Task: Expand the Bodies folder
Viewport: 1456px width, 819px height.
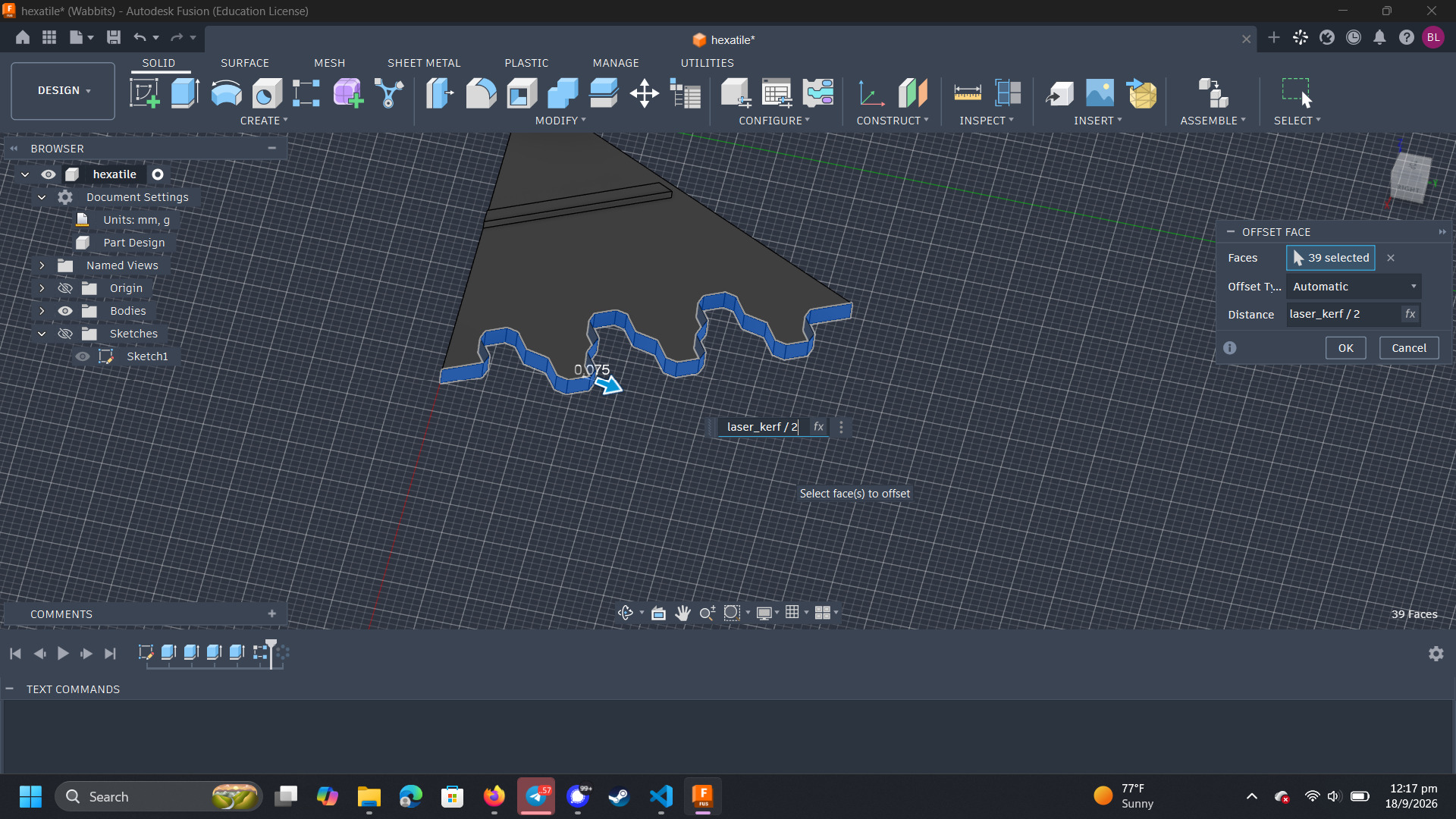Action: [x=42, y=311]
